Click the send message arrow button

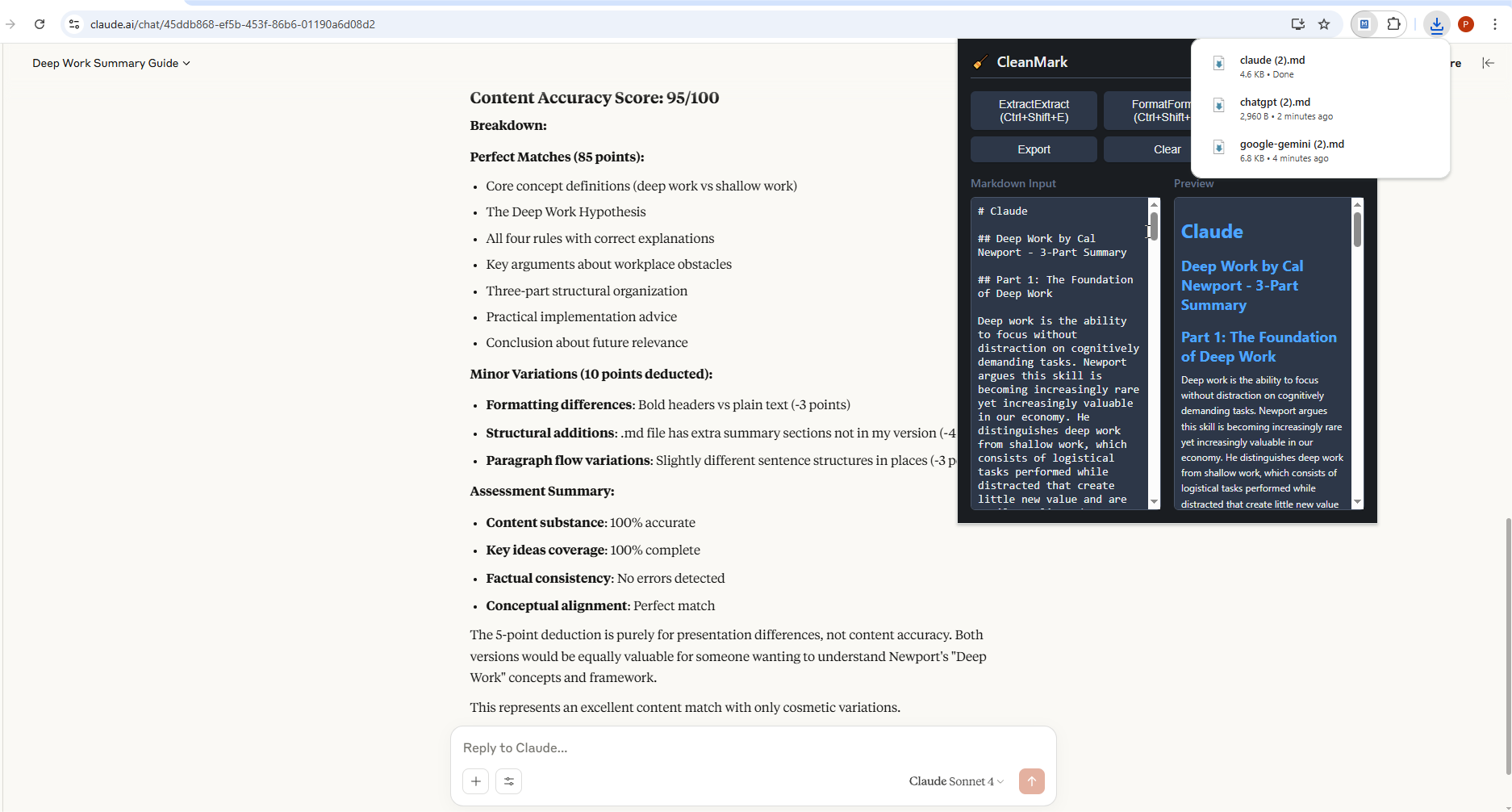pos(1032,781)
